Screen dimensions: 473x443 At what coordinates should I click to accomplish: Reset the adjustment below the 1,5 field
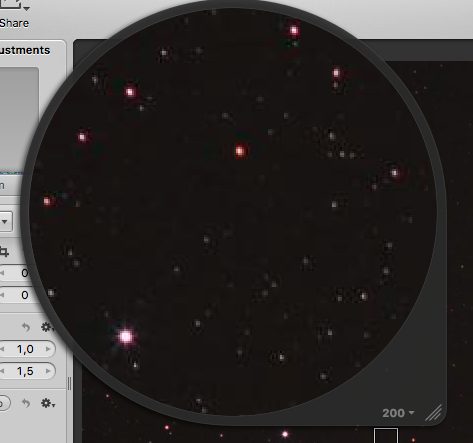pos(26,403)
